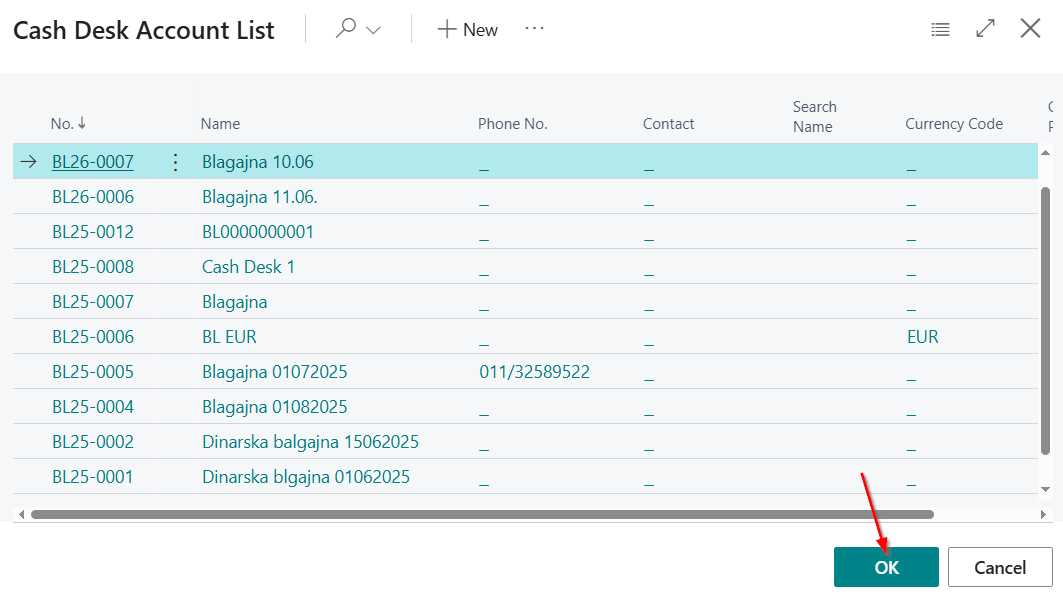1063x602 pixels.
Task: Click the EUR currency code cell
Action: pyautogui.click(x=923, y=337)
